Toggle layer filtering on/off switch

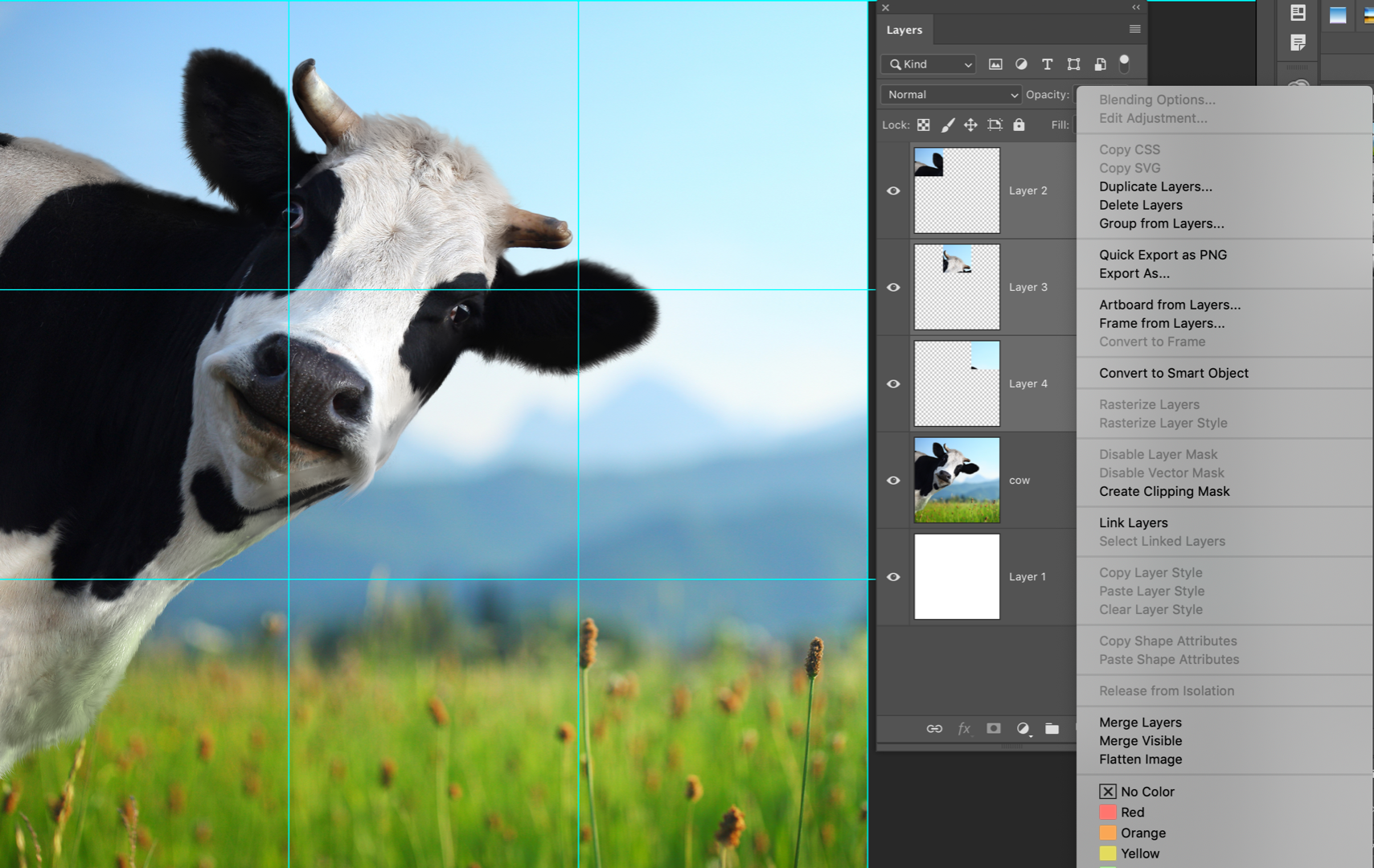[x=1124, y=63]
